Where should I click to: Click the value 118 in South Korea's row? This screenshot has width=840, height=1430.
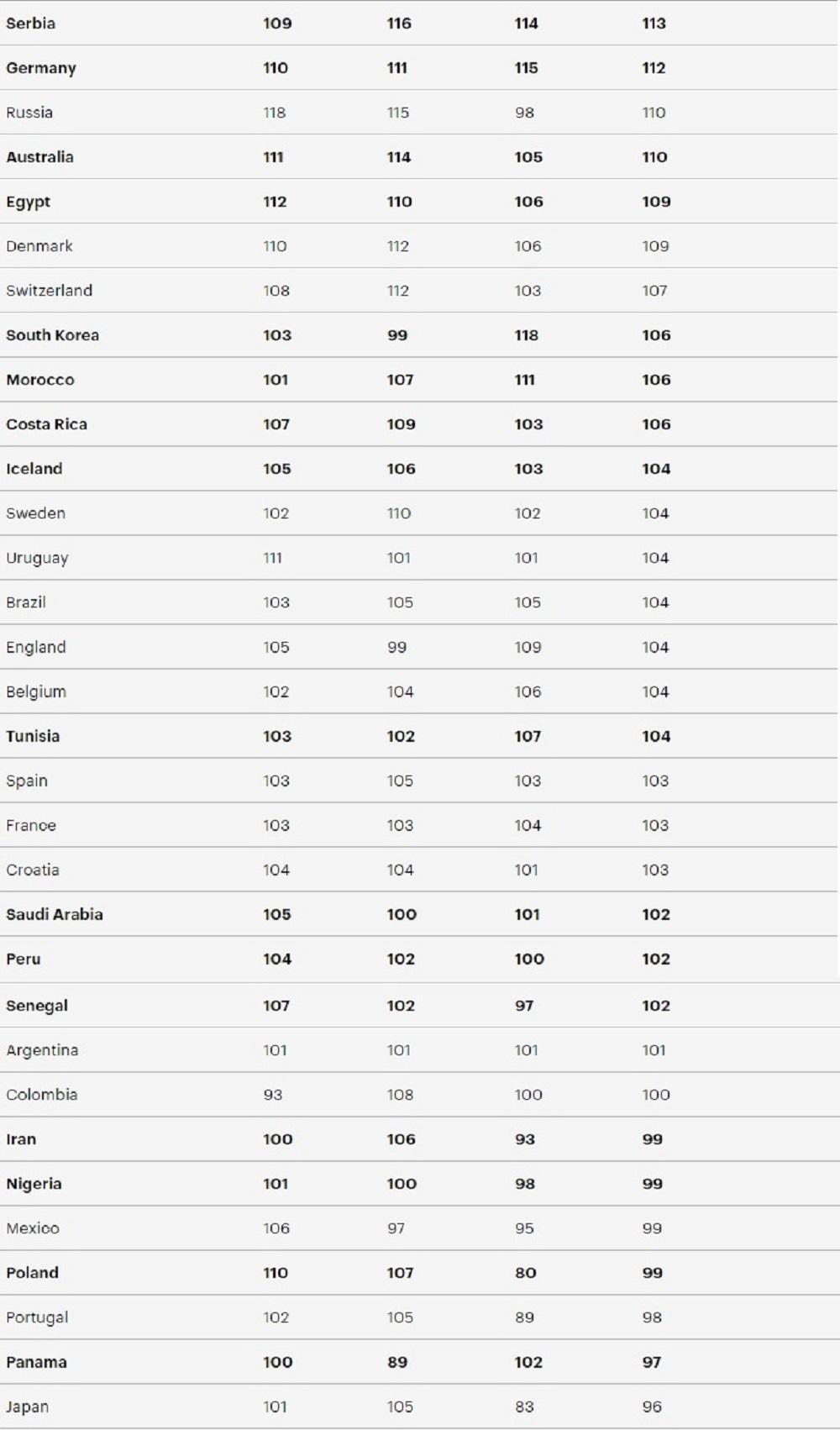(x=527, y=335)
